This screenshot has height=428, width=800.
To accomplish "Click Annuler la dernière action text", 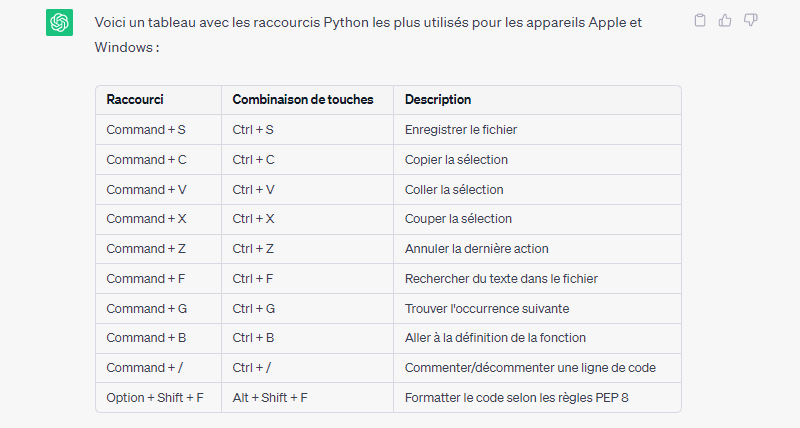I will click(476, 249).
